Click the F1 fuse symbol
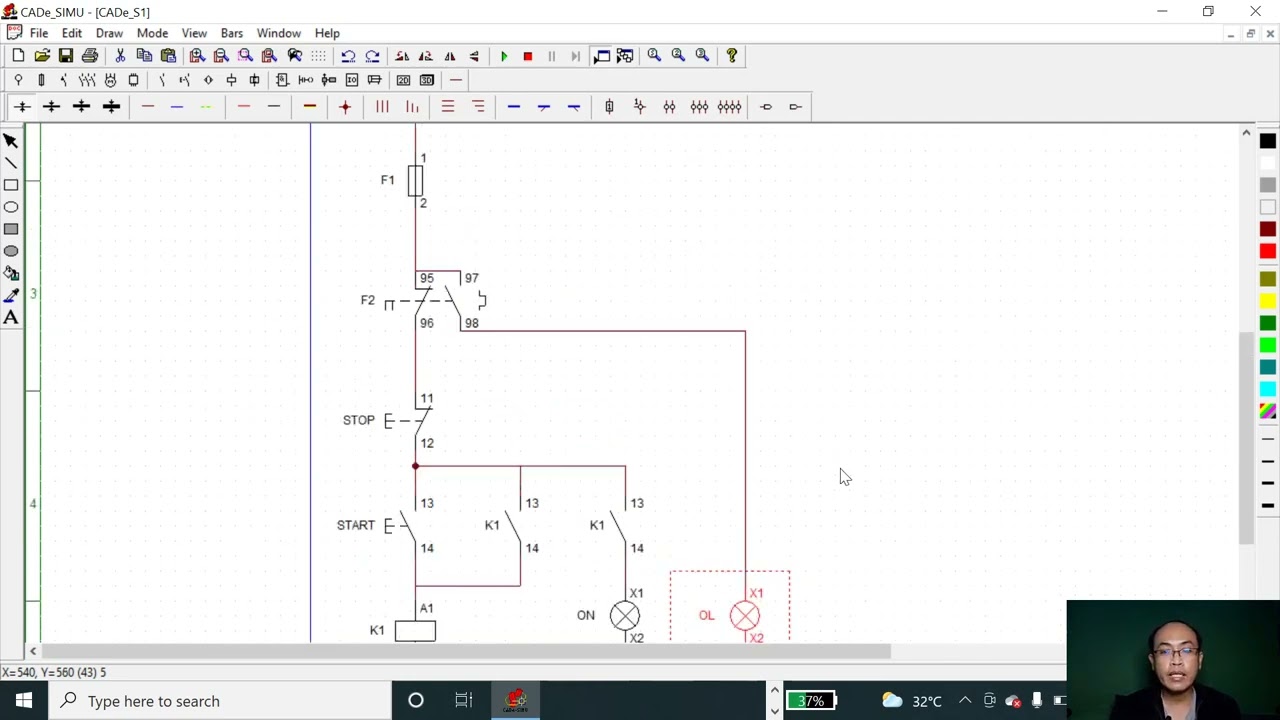 coord(415,180)
